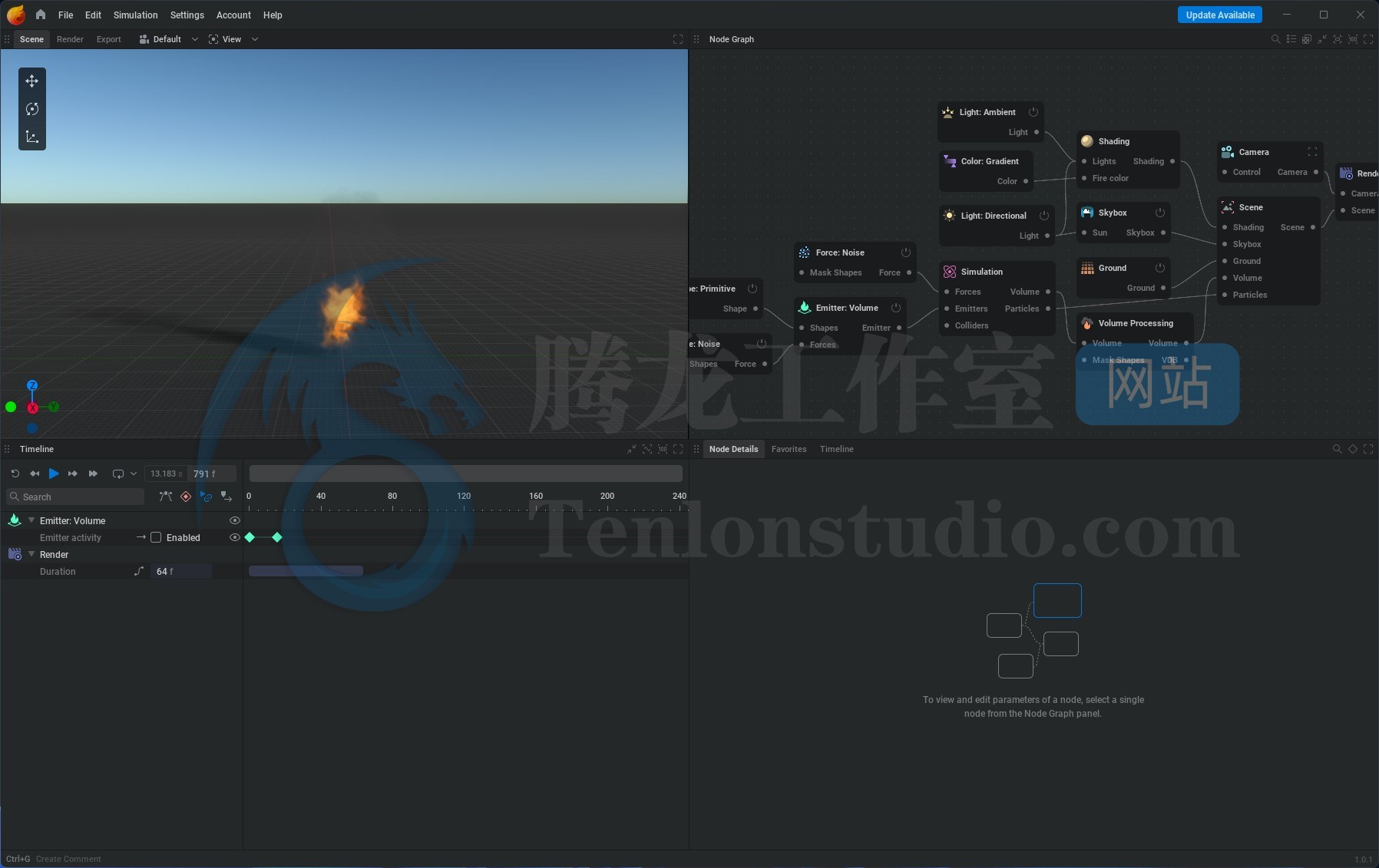Viewport: 1379px width, 868px height.
Task: Open the Help menu
Action: 273,15
